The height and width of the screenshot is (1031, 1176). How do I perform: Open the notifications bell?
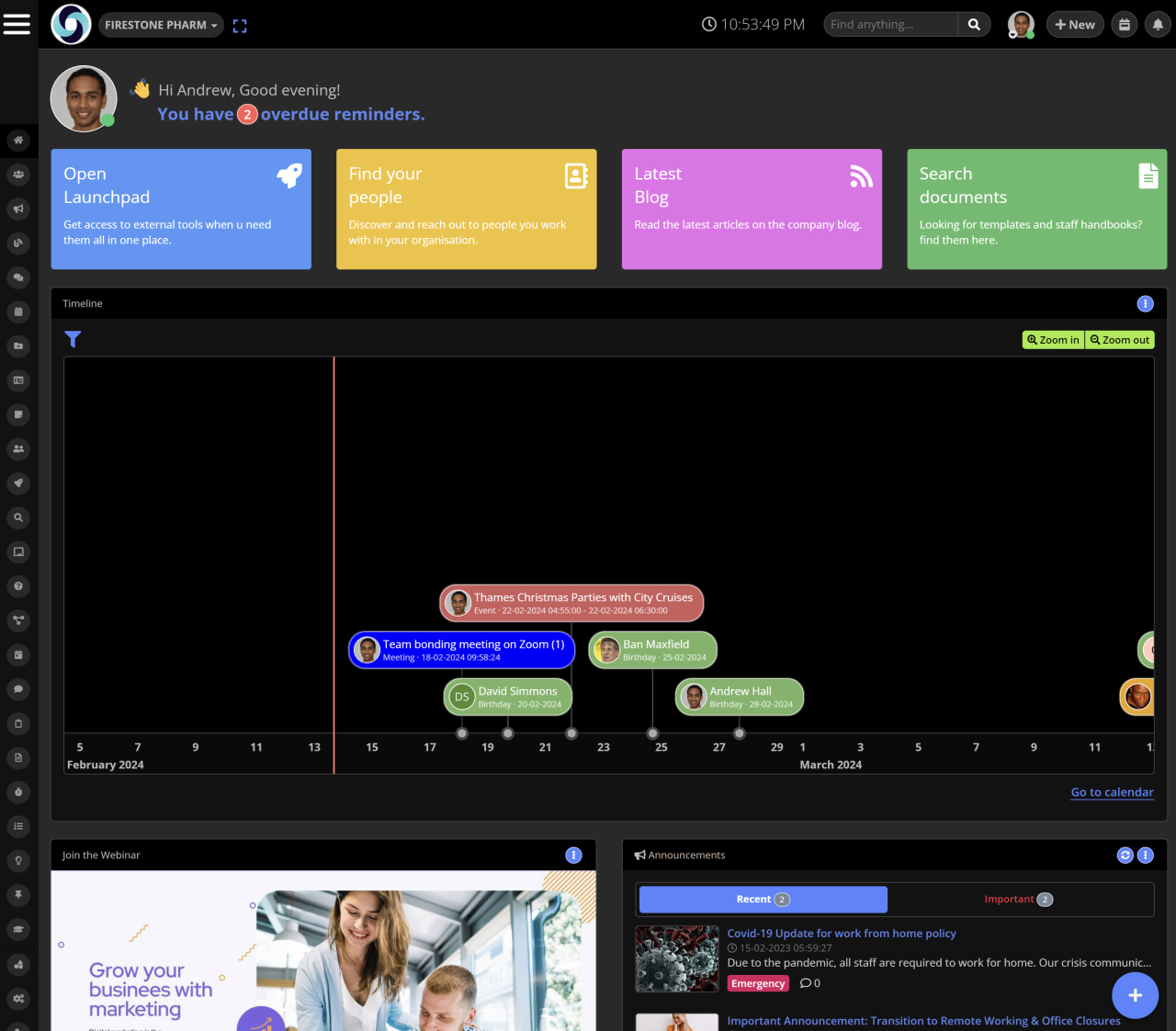click(1157, 24)
